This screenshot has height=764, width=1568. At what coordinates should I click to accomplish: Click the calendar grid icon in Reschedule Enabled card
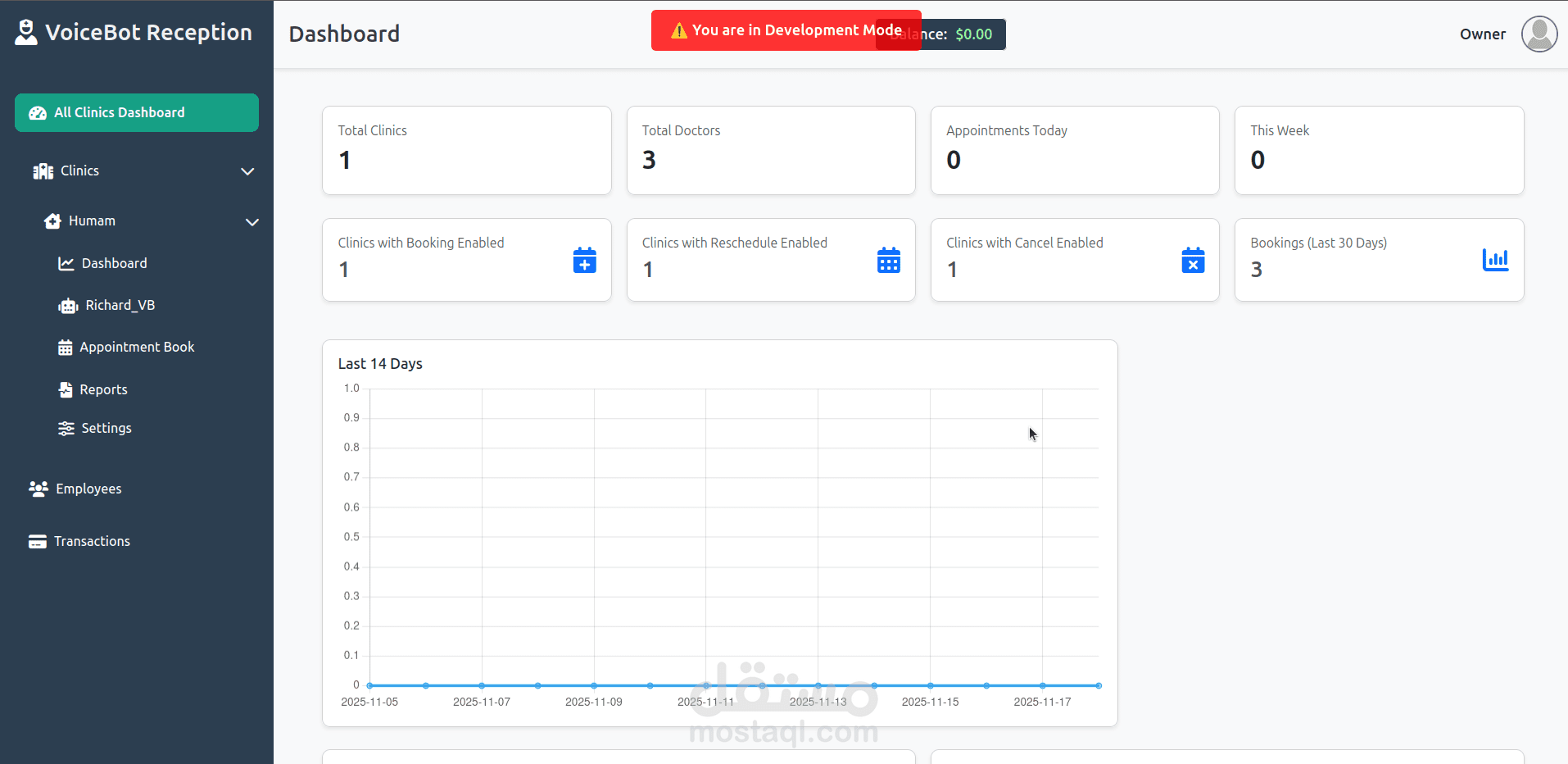[x=889, y=260]
